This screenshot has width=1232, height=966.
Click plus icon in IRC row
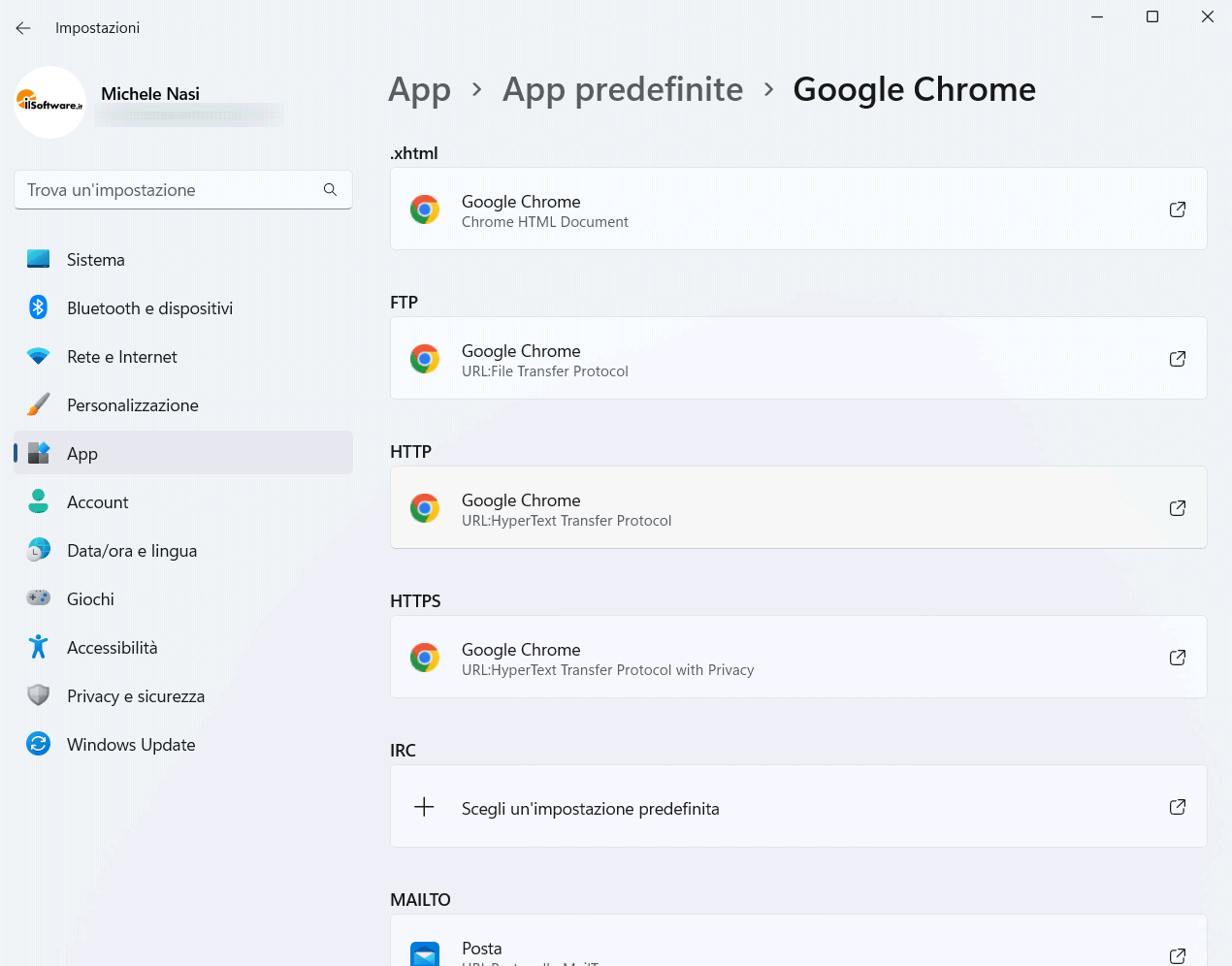click(x=424, y=807)
